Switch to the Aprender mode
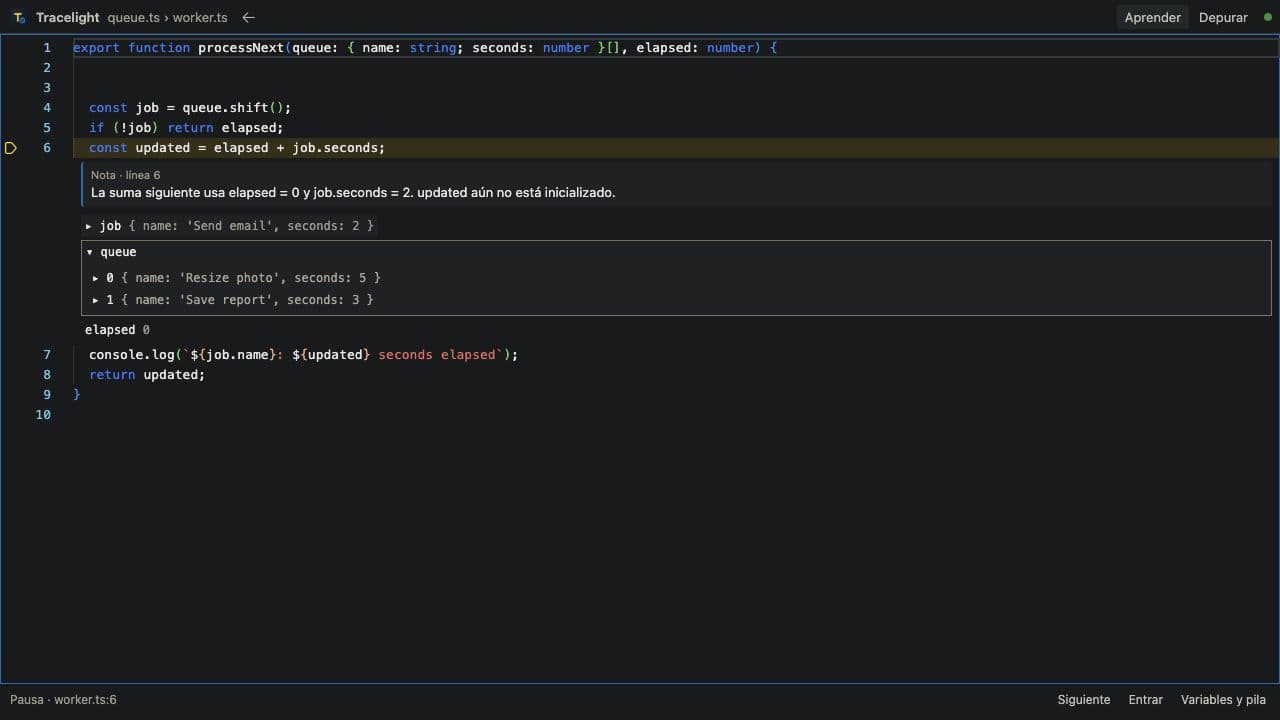Image resolution: width=1280 pixels, height=720 pixels. pos(1152,17)
